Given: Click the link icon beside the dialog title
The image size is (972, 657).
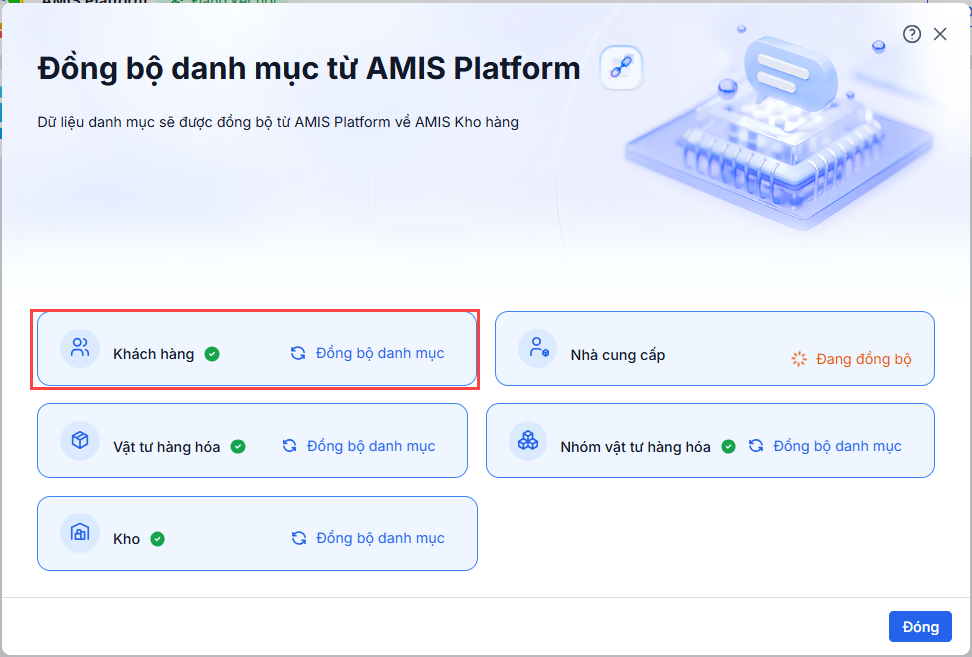Looking at the screenshot, I should click(x=621, y=68).
